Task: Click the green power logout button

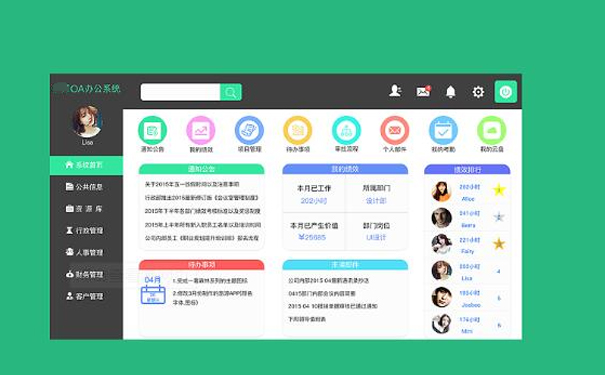Action: (x=505, y=92)
